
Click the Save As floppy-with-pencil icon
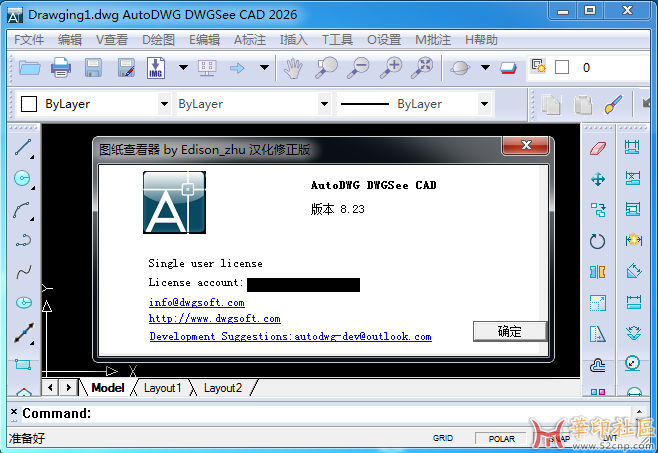tap(126, 68)
